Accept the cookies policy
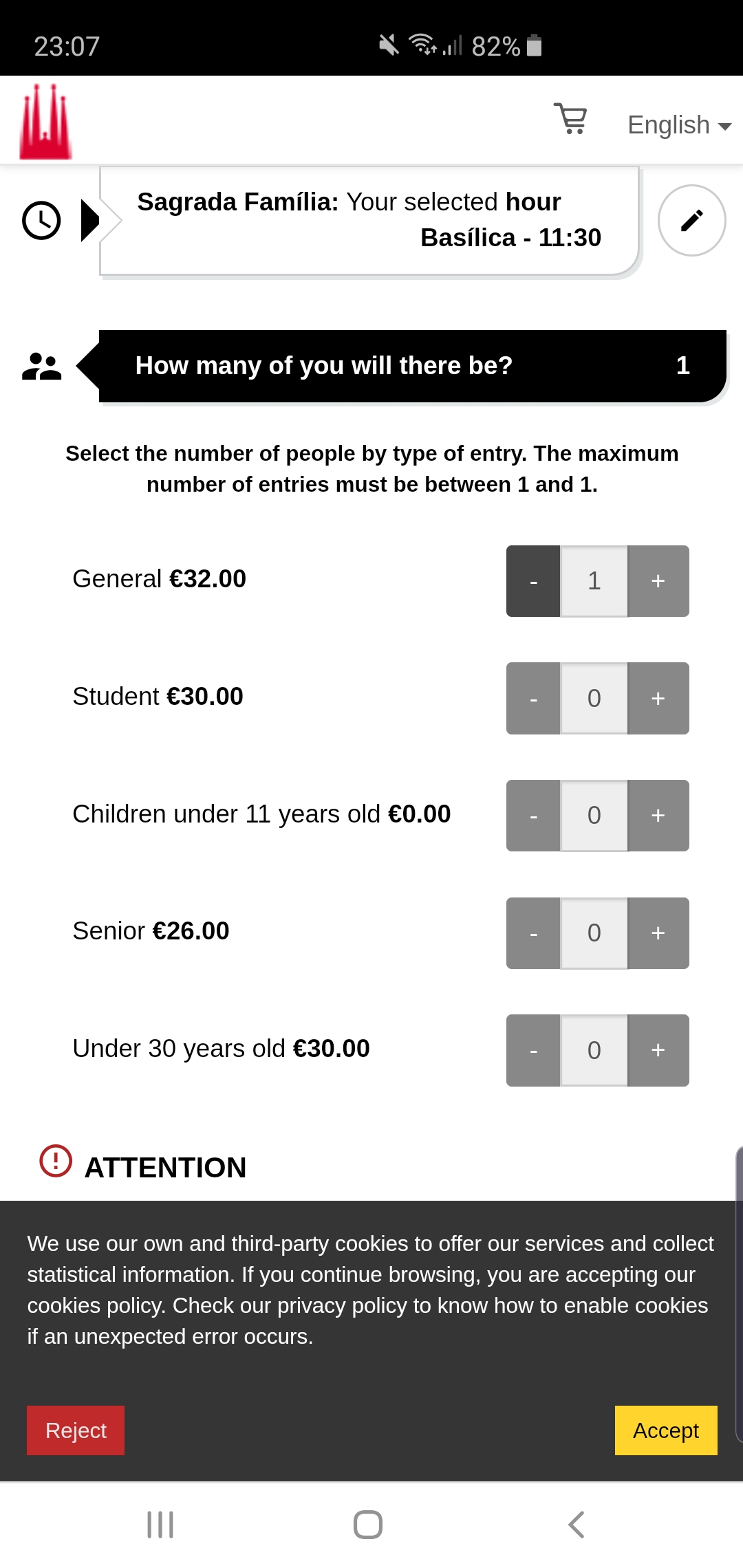Screen dimensions: 743x1568 [x=665, y=1430]
